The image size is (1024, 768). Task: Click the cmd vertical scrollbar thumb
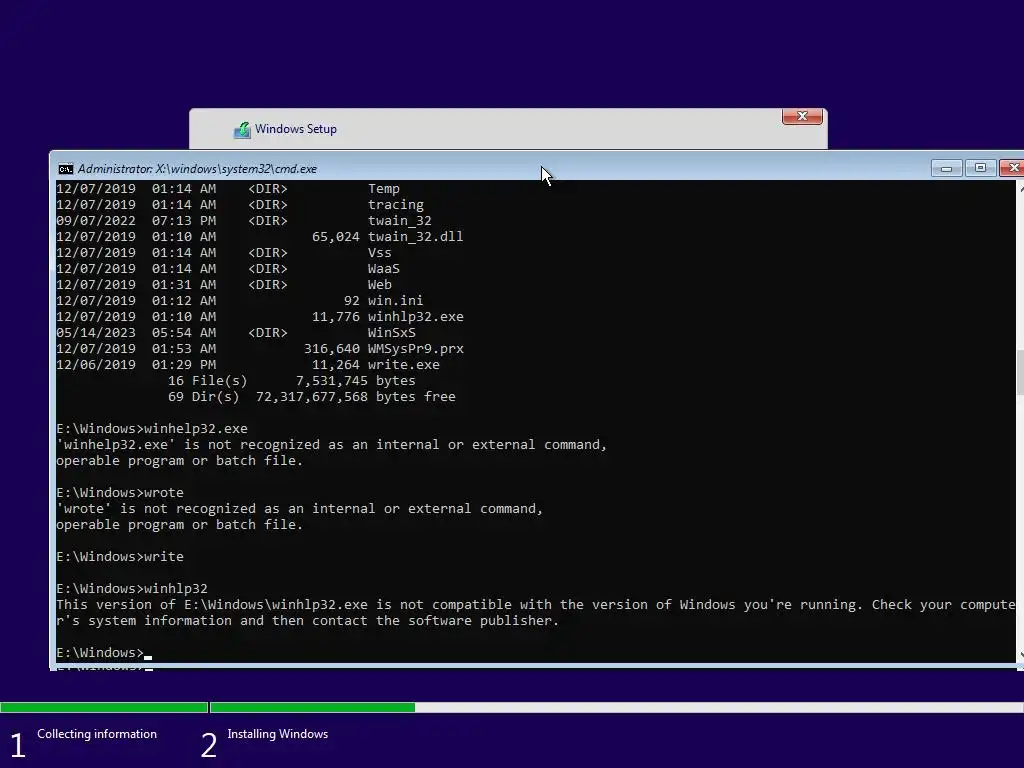tap(1020, 372)
